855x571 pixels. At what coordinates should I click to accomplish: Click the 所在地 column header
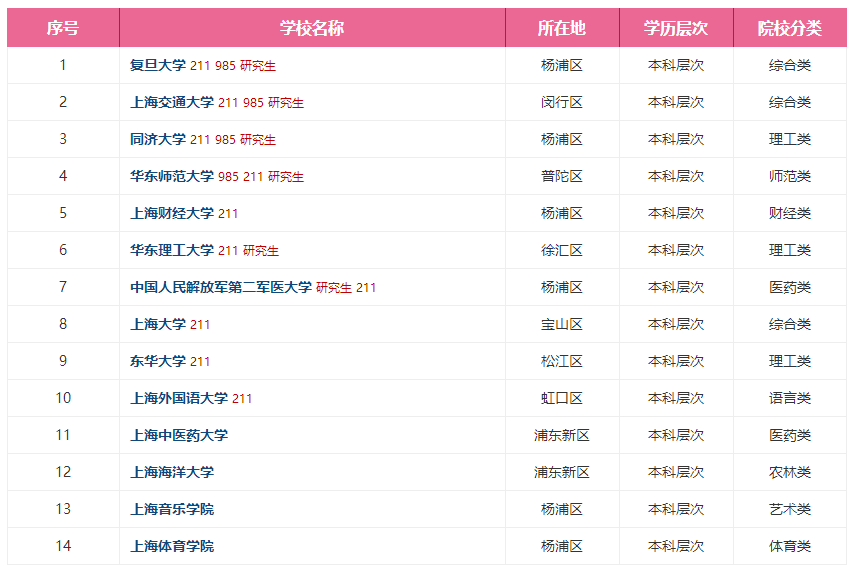click(561, 28)
